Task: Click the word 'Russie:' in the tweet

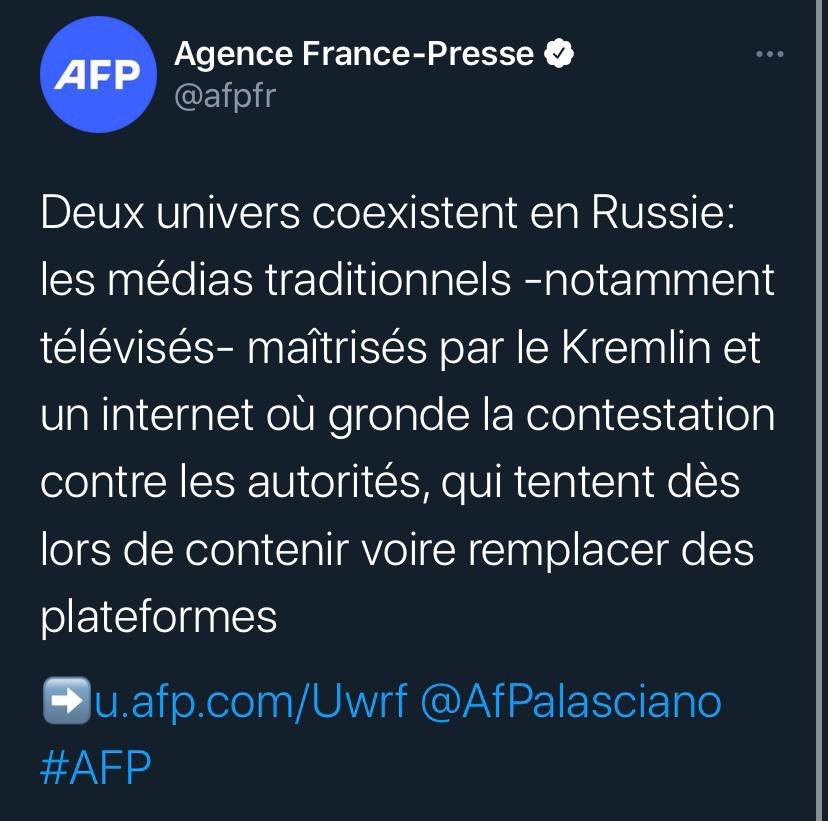Action: (x=663, y=213)
